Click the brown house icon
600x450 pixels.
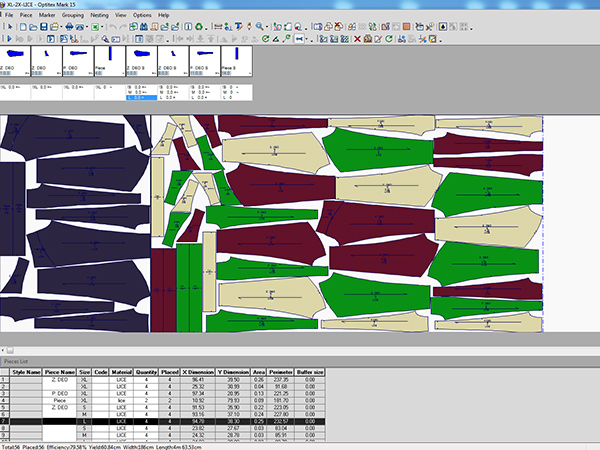pos(368,39)
